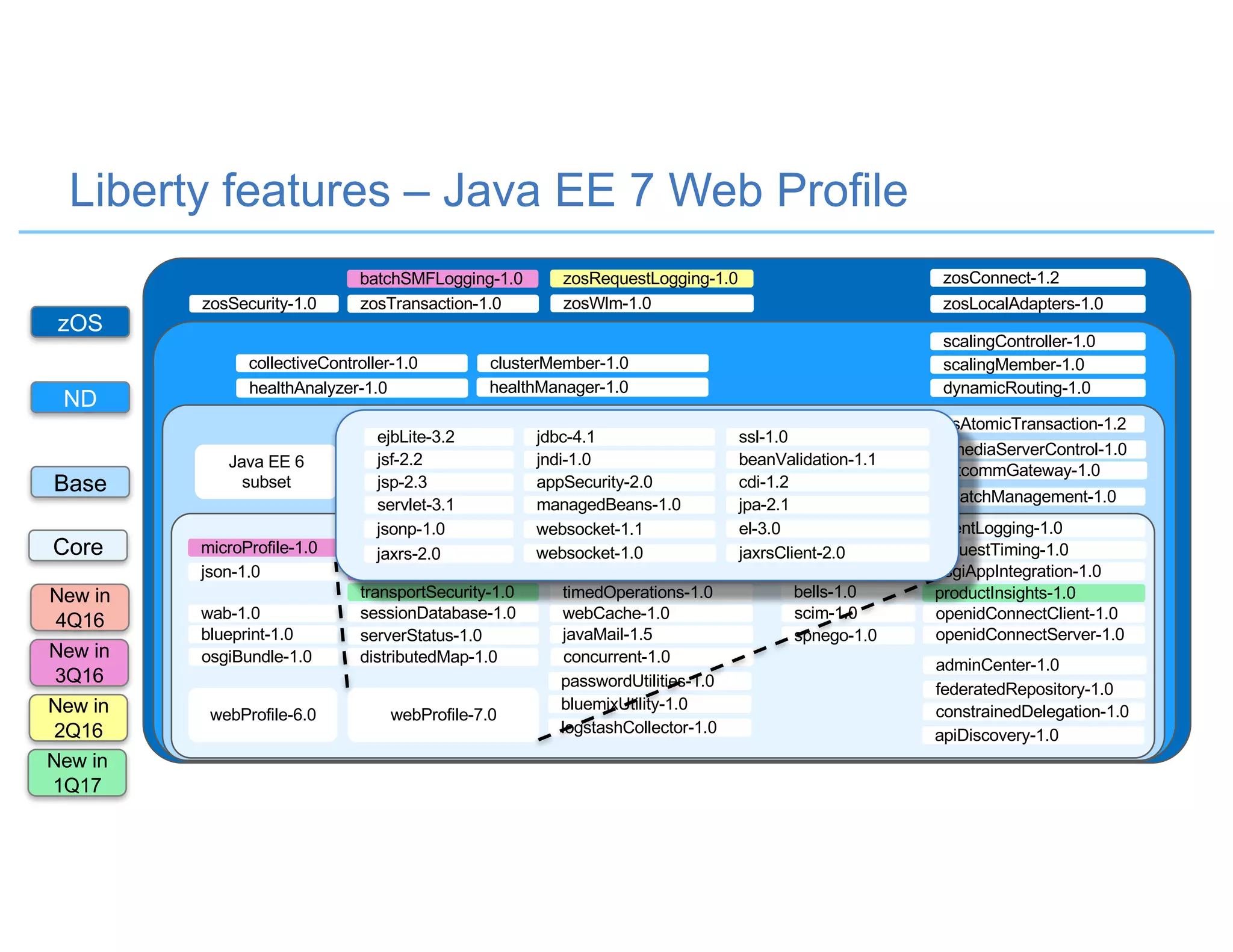Click the microProfile-1.0 feature label

(260, 548)
